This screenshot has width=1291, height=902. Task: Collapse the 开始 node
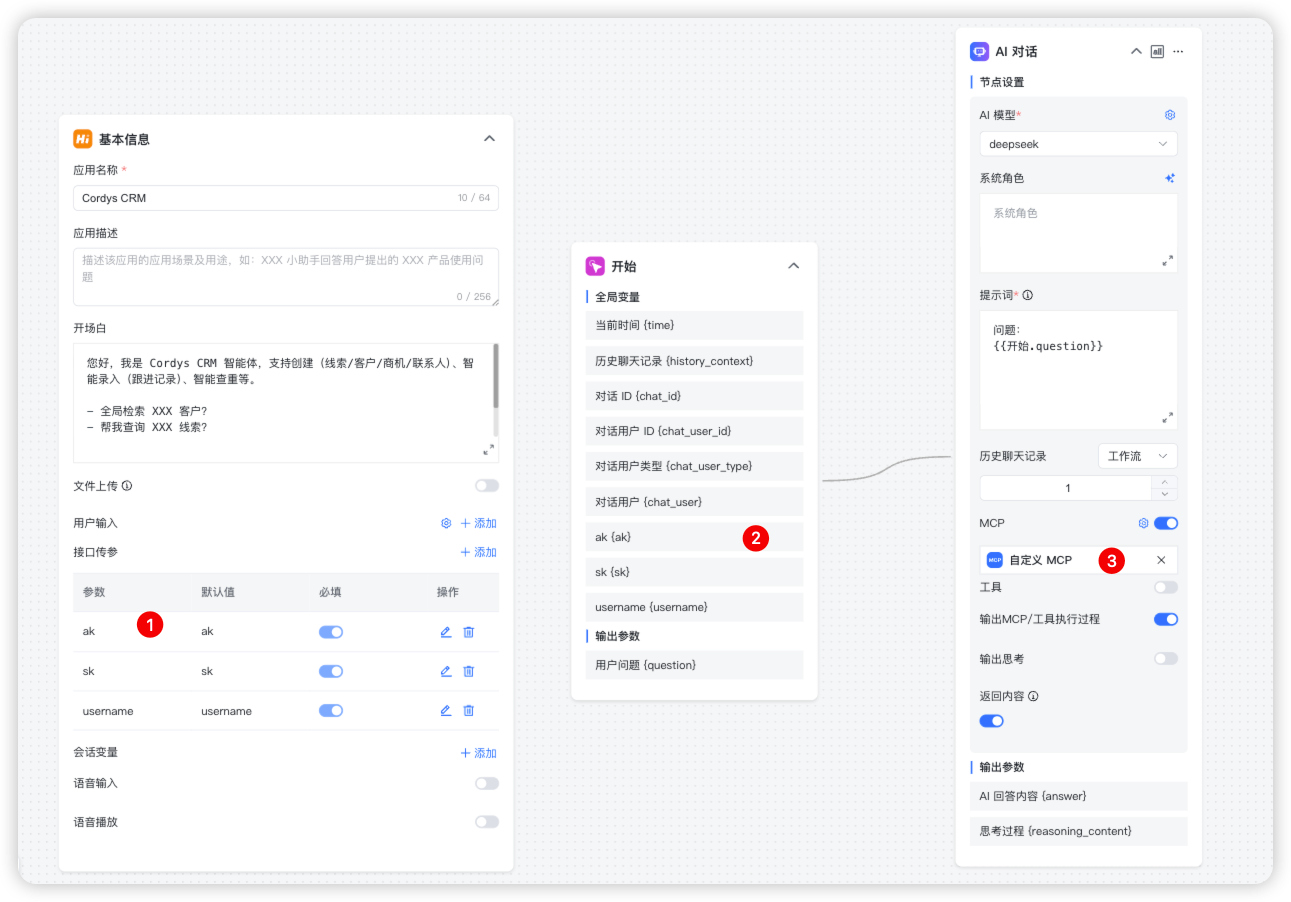[793, 266]
